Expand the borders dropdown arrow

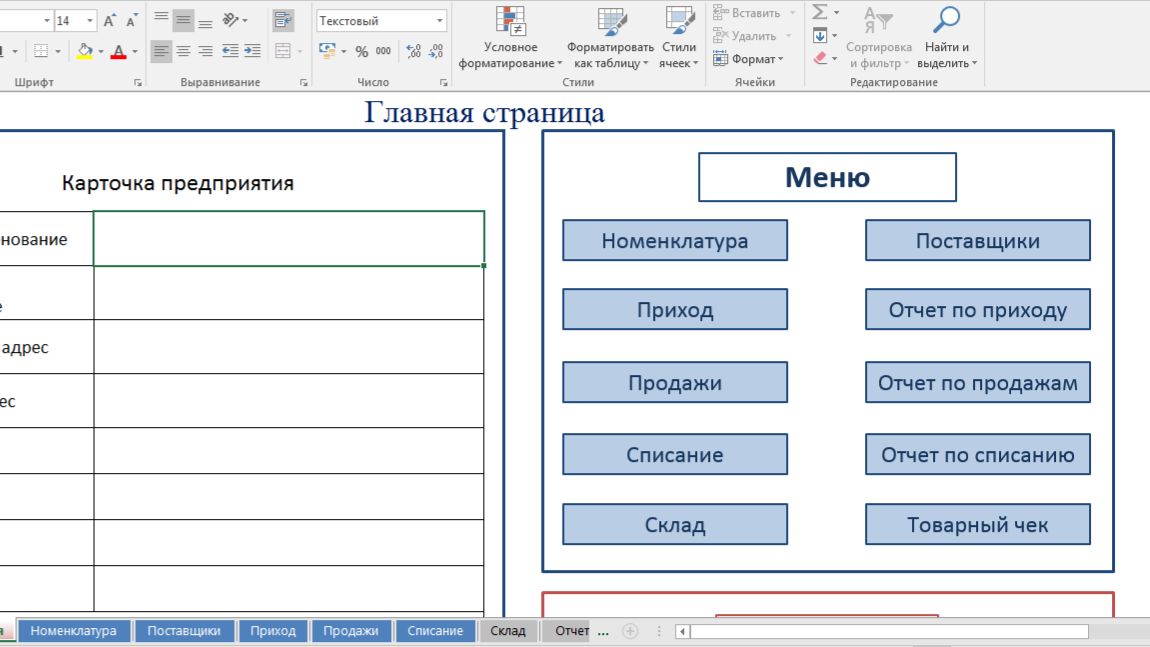(57, 51)
